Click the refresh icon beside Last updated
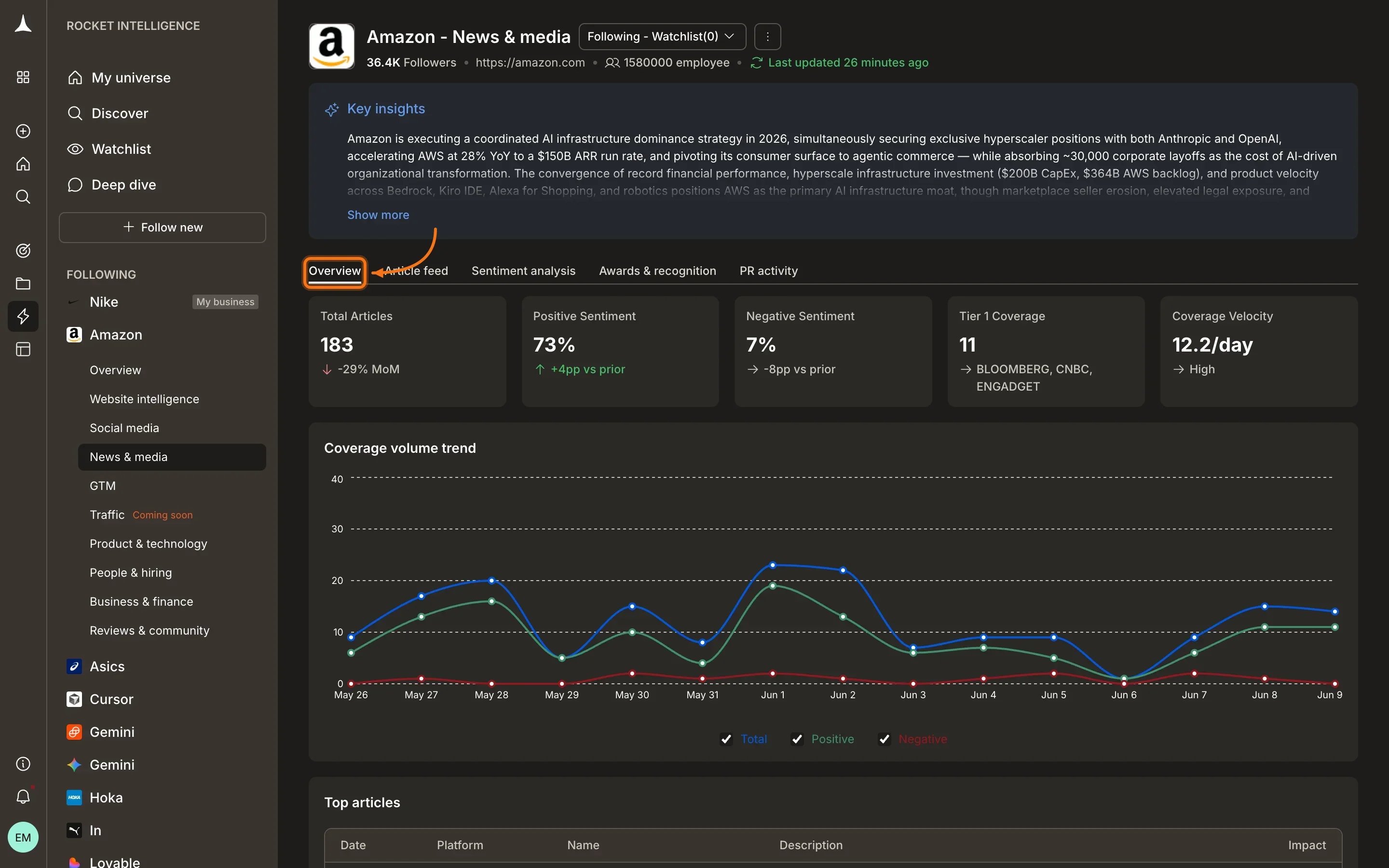1389x868 pixels. (757, 63)
